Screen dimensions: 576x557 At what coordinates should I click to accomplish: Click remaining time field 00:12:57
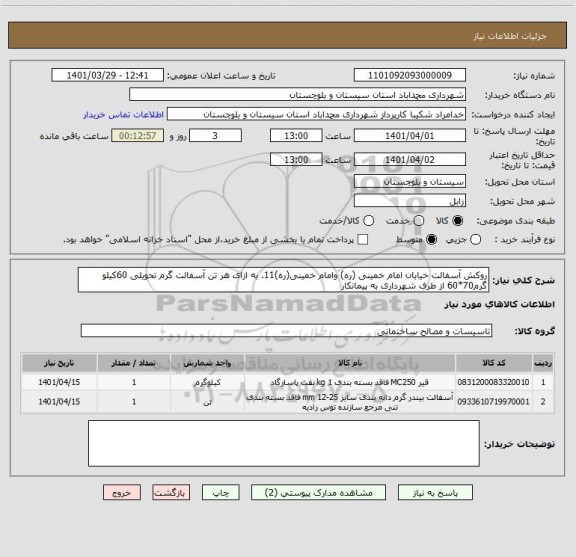(138, 136)
